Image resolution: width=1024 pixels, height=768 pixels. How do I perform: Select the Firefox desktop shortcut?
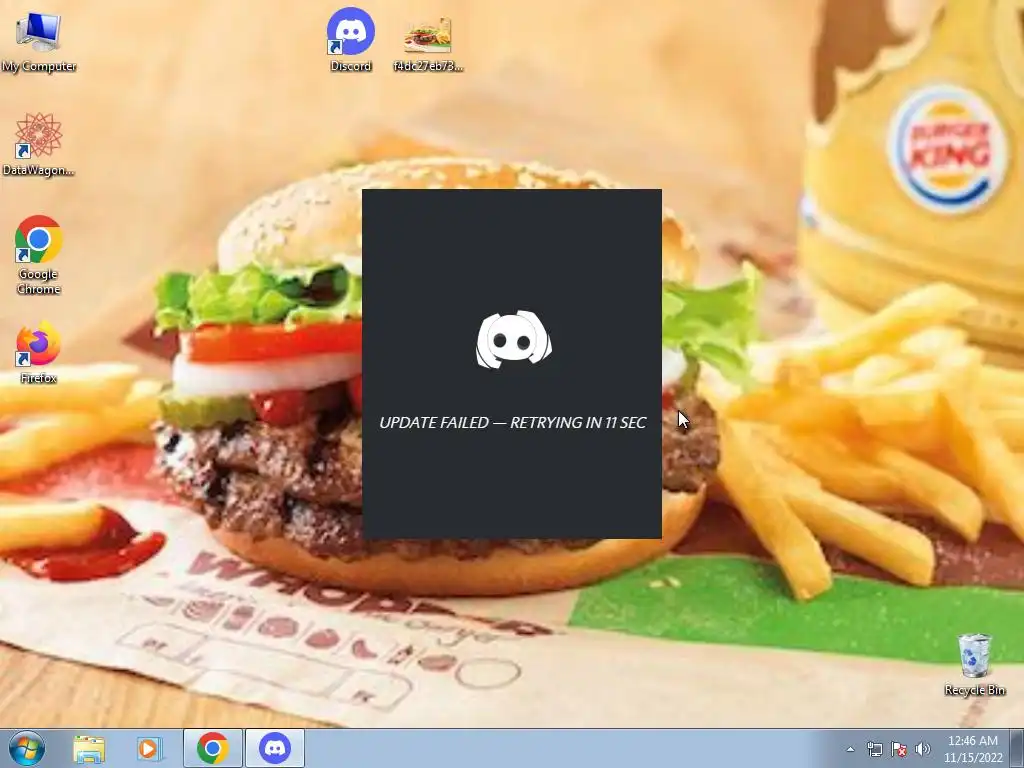[x=39, y=352]
